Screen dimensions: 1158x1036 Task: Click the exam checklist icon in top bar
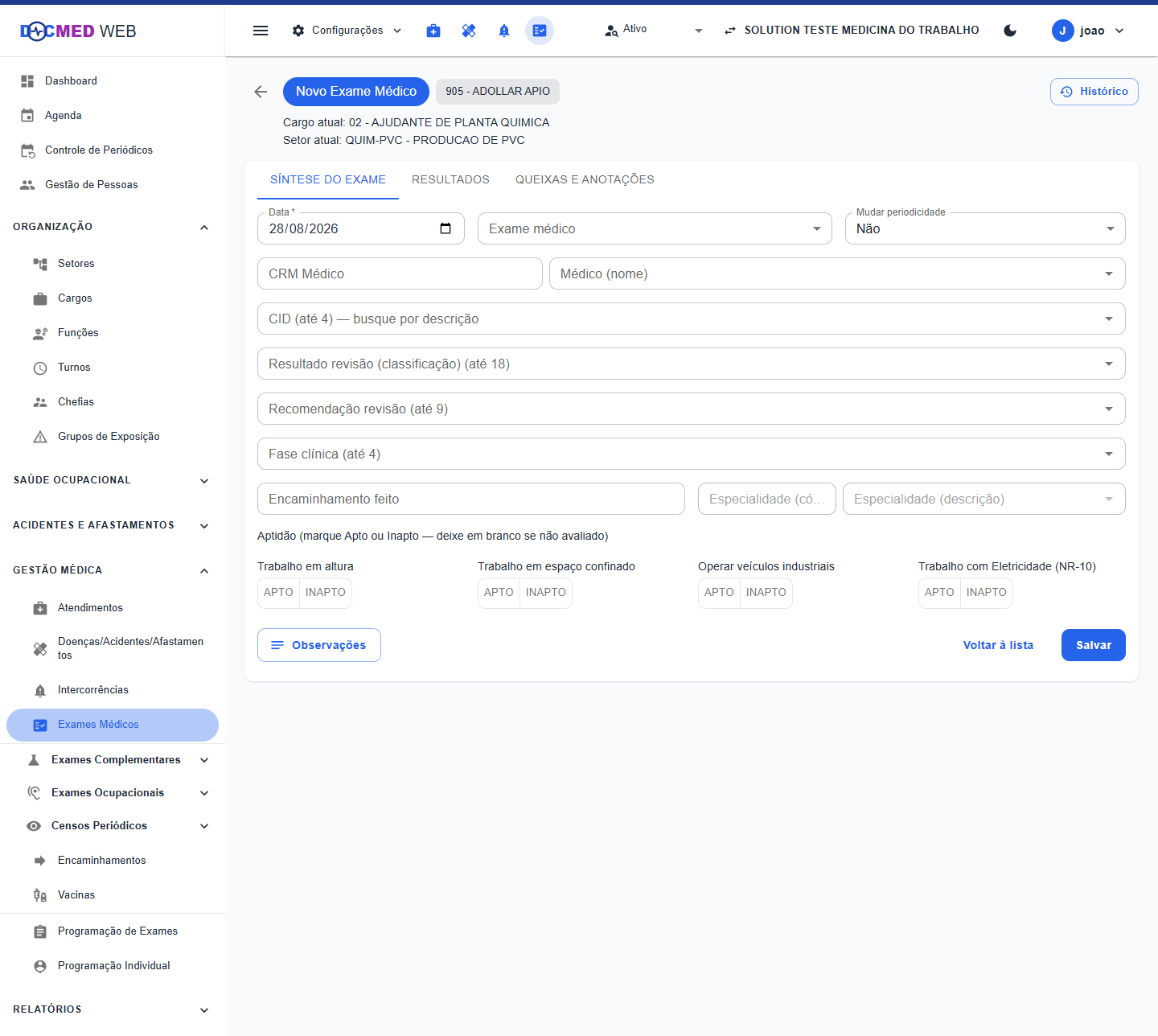[540, 31]
